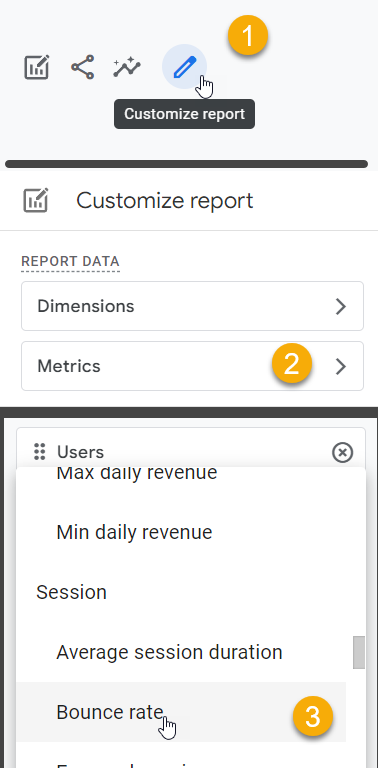
Task: Expand the Dimensions chevron arrow
Action: 341,307
